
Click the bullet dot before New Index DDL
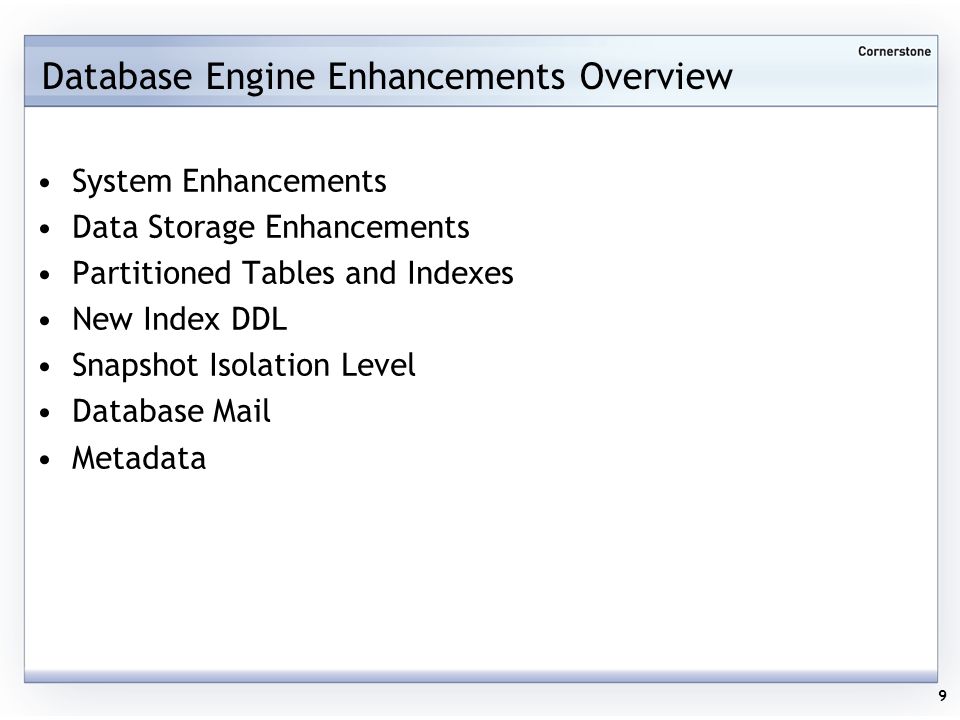tap(44, 321)
